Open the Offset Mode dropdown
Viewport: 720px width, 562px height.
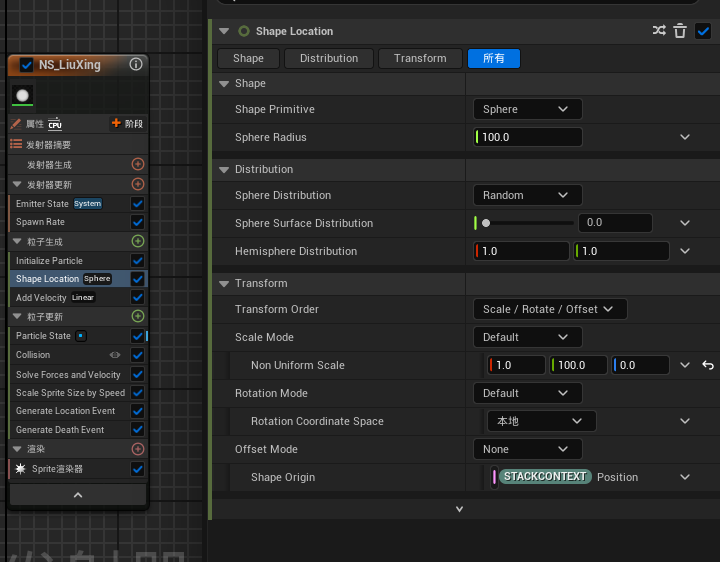pyautogui.click(x=528, y=449)
